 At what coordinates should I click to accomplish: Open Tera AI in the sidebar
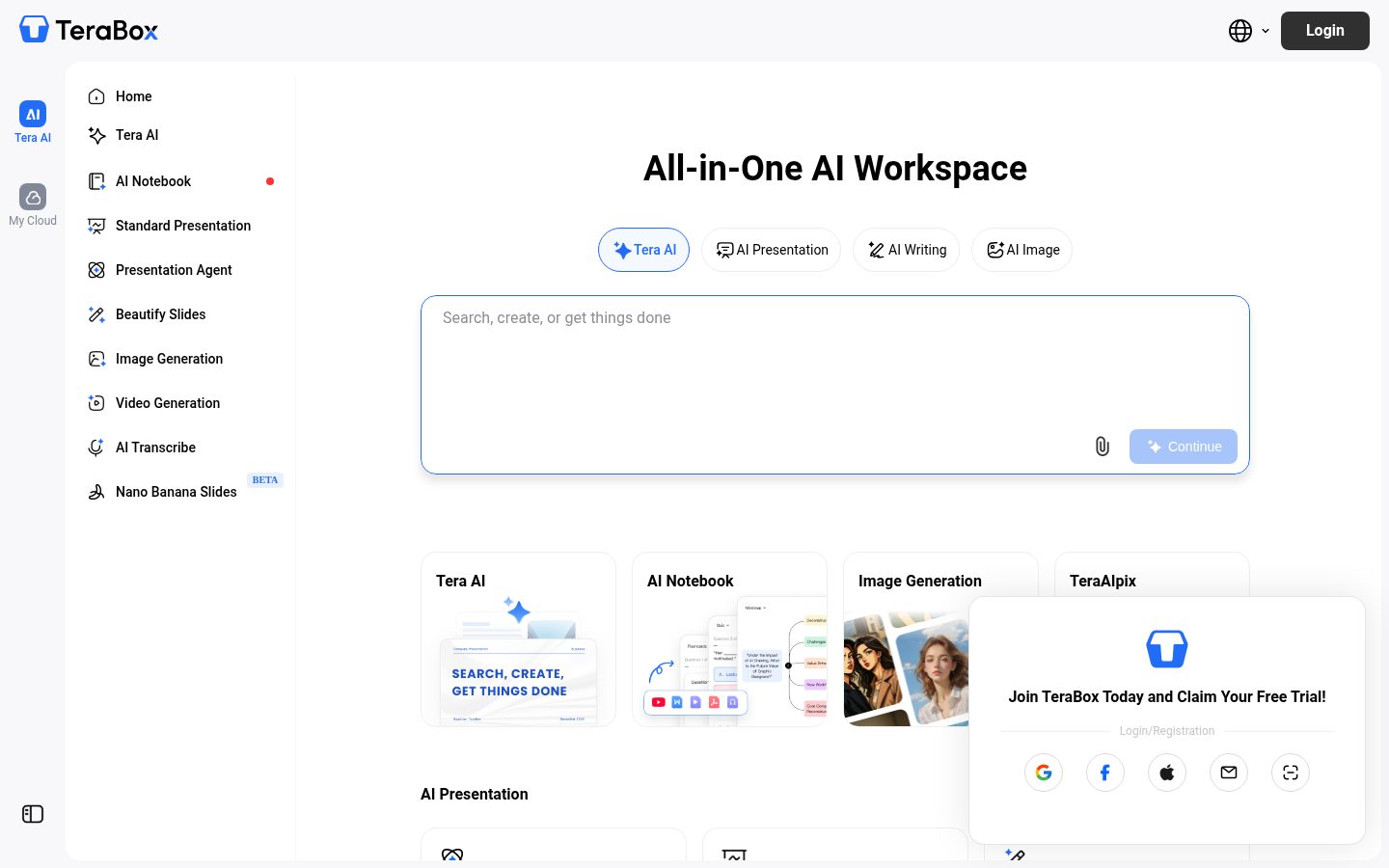pyautogui.click(x=181, y=135)
